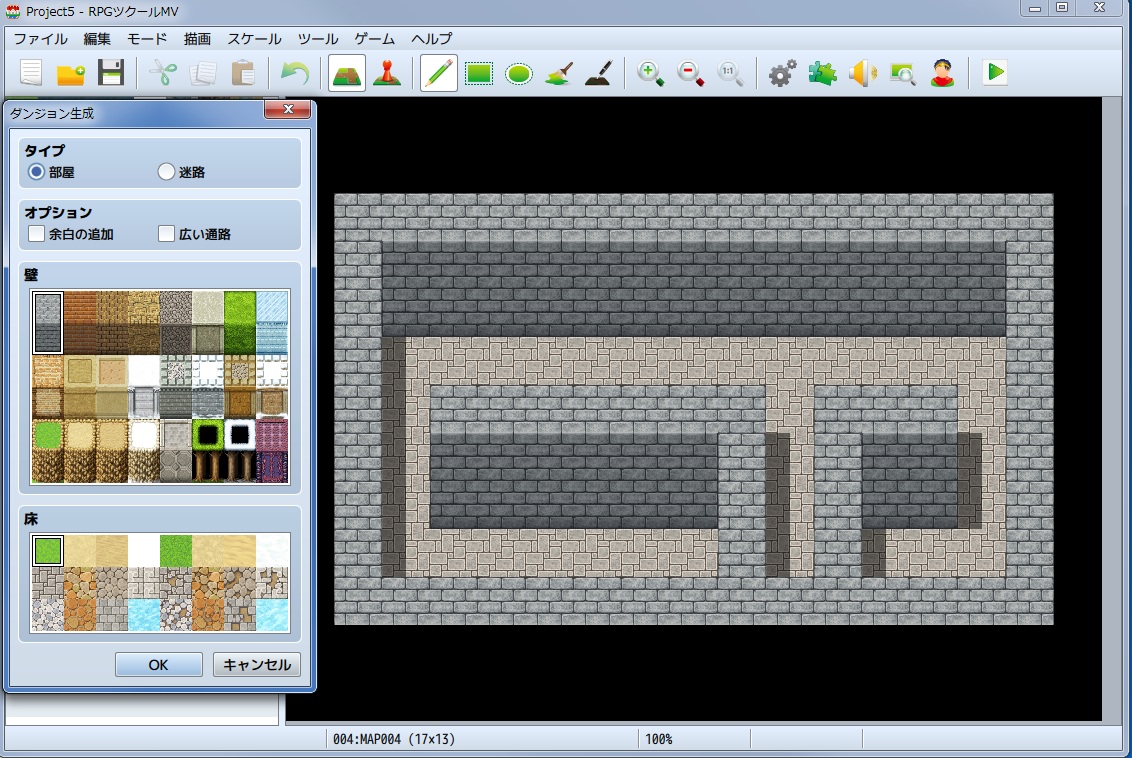Click the Paste clipboard icon
Image resolution: width=1132 pixels, height=758 pixels.
[243, 73]
